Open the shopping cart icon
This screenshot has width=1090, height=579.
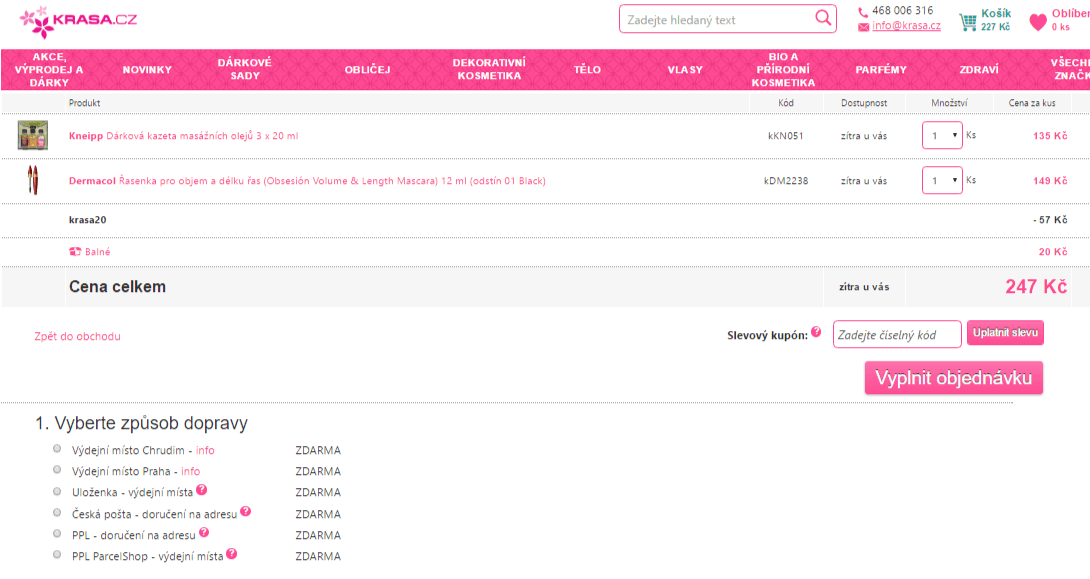(x=968, y=22)
